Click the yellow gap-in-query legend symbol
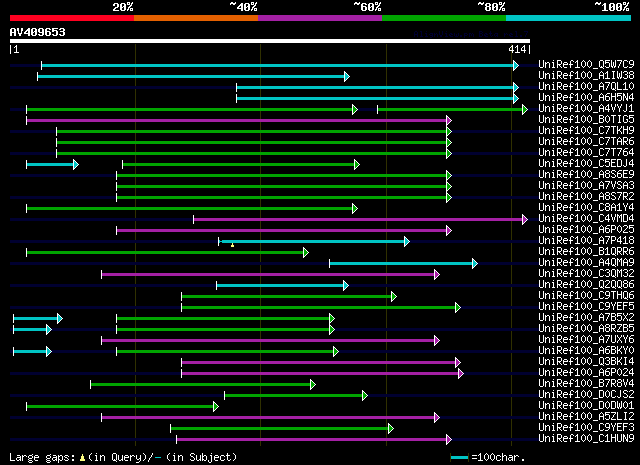Image resolution: width=640 pixels, height=465 pixels. (x=82, y=458)
